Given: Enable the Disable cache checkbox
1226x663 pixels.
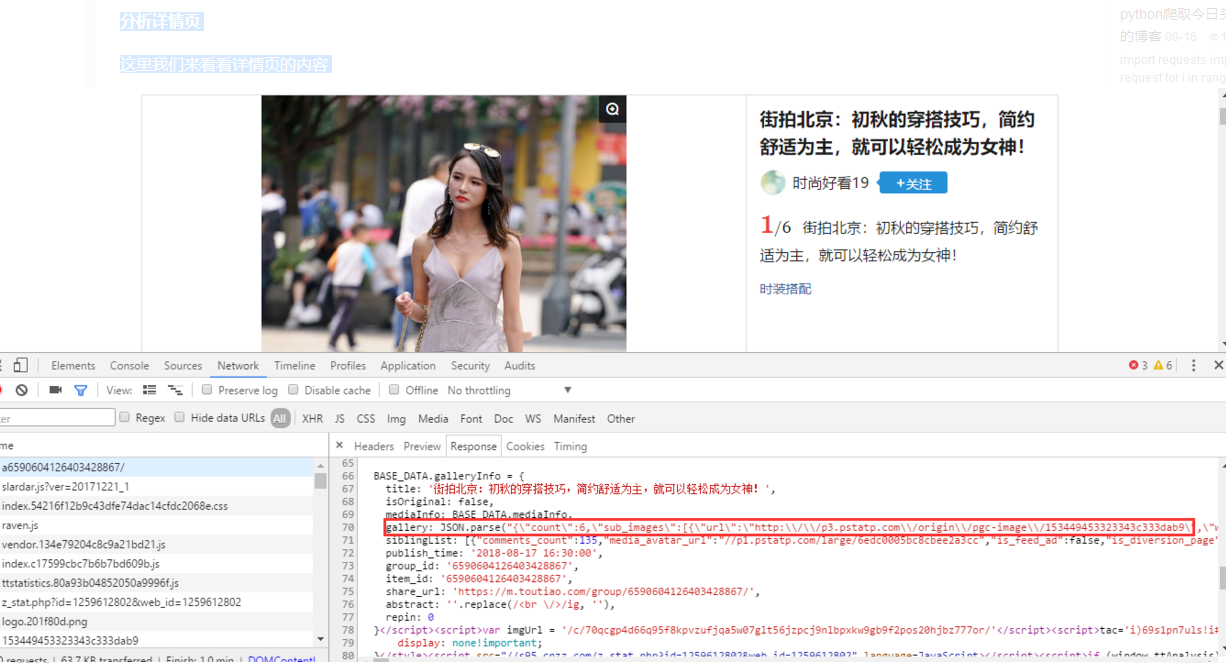Looking at the screenshot, I should tap(294, 390).
